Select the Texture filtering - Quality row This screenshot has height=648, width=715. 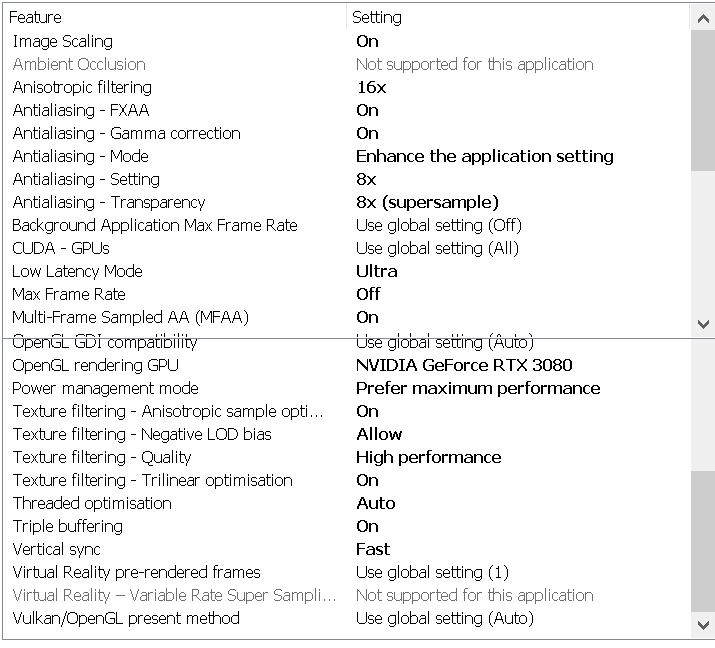102,457
